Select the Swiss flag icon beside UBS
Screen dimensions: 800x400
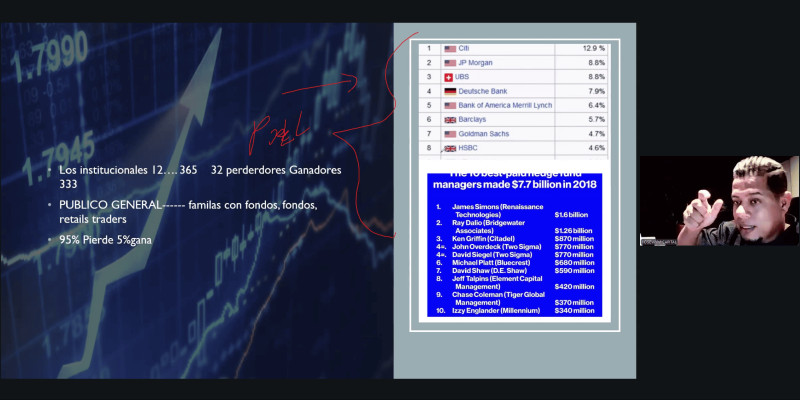tap(449, 76)
